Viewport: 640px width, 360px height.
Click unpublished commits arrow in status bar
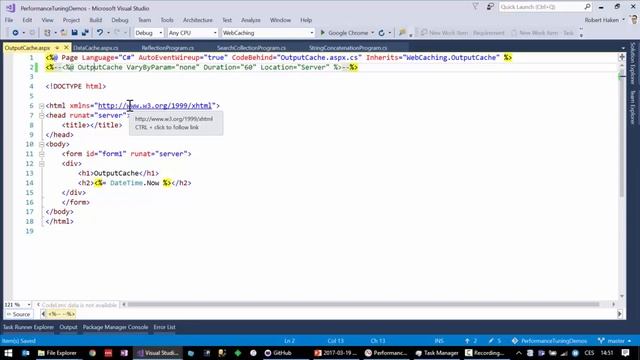pos(471,341)
